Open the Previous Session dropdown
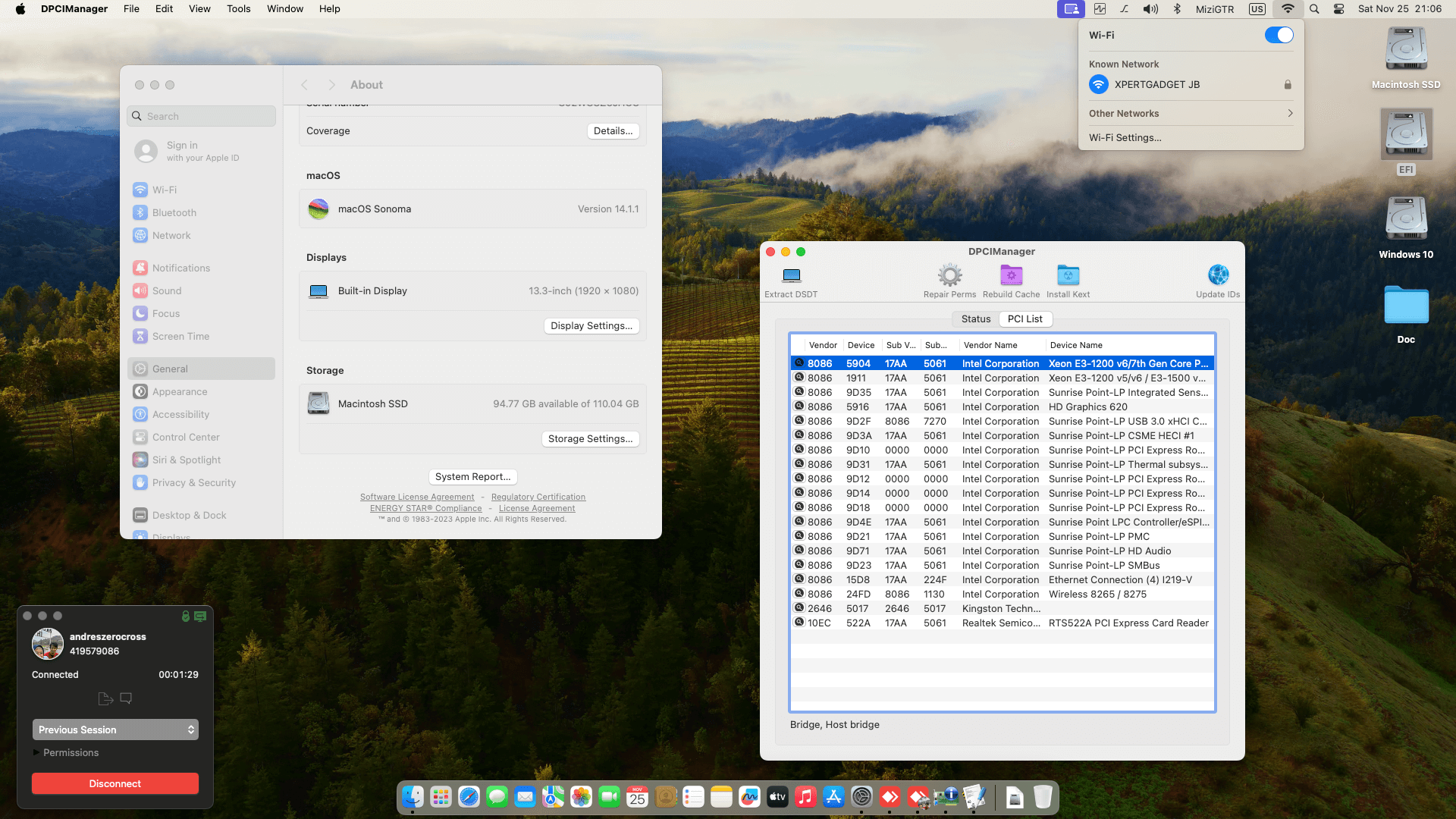Screen dimensions: 1456x819 tap(115, 730)
